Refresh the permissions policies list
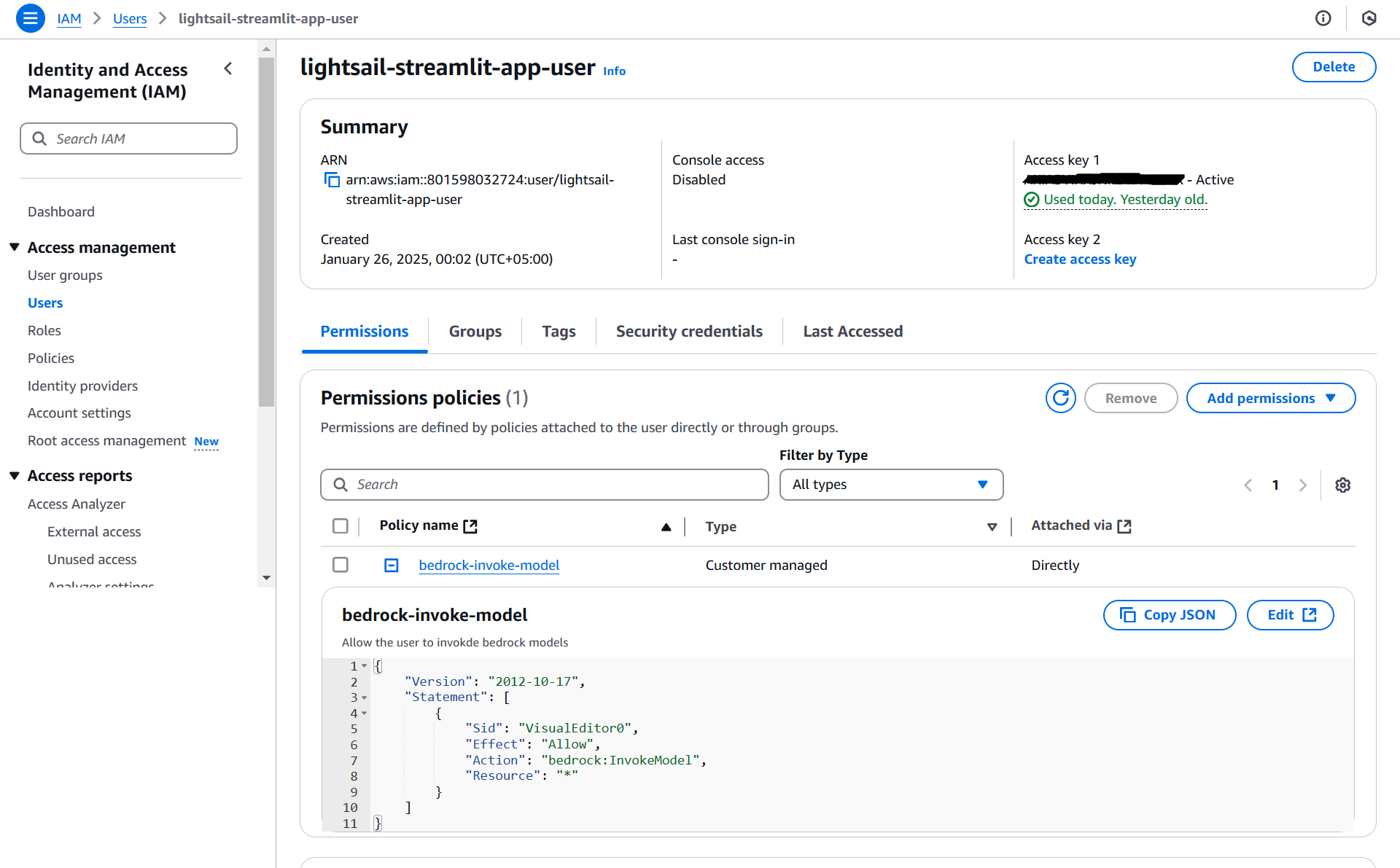Viewport: 1400px width, 868px height. [1060, 398]
